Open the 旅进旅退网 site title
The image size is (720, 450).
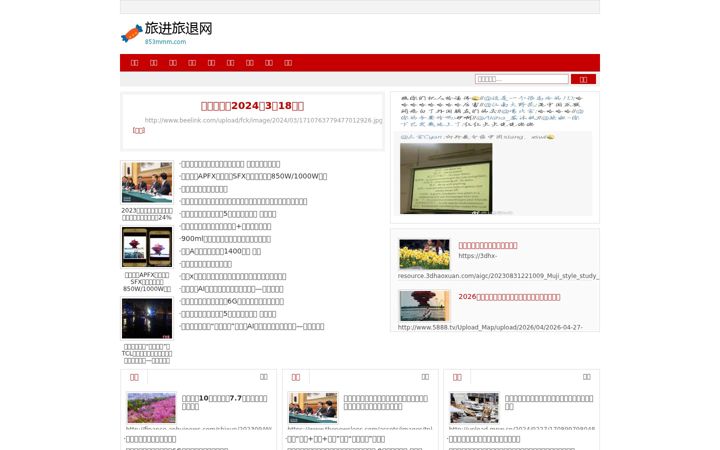pyautogui.click(x=178, y=28)
